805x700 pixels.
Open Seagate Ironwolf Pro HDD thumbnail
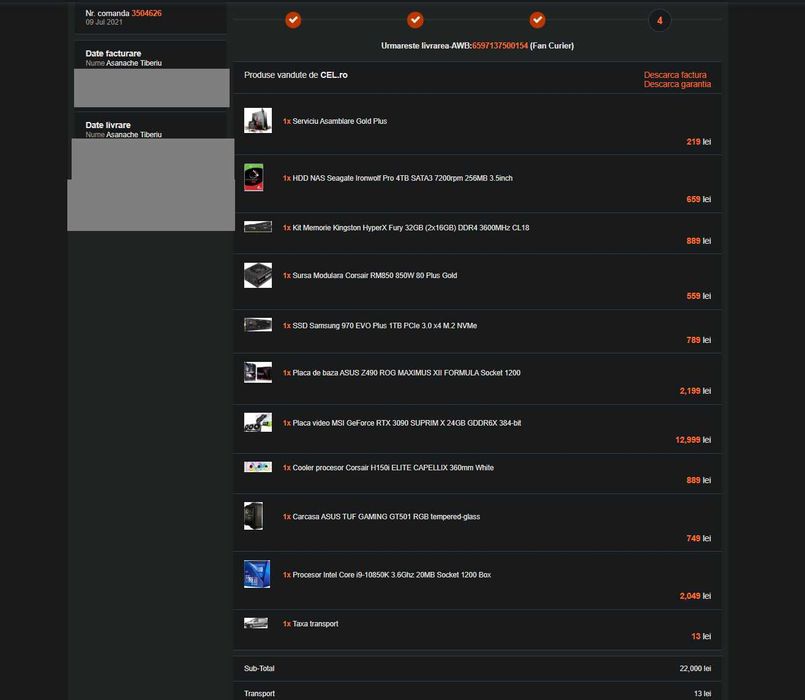point(254,177)
